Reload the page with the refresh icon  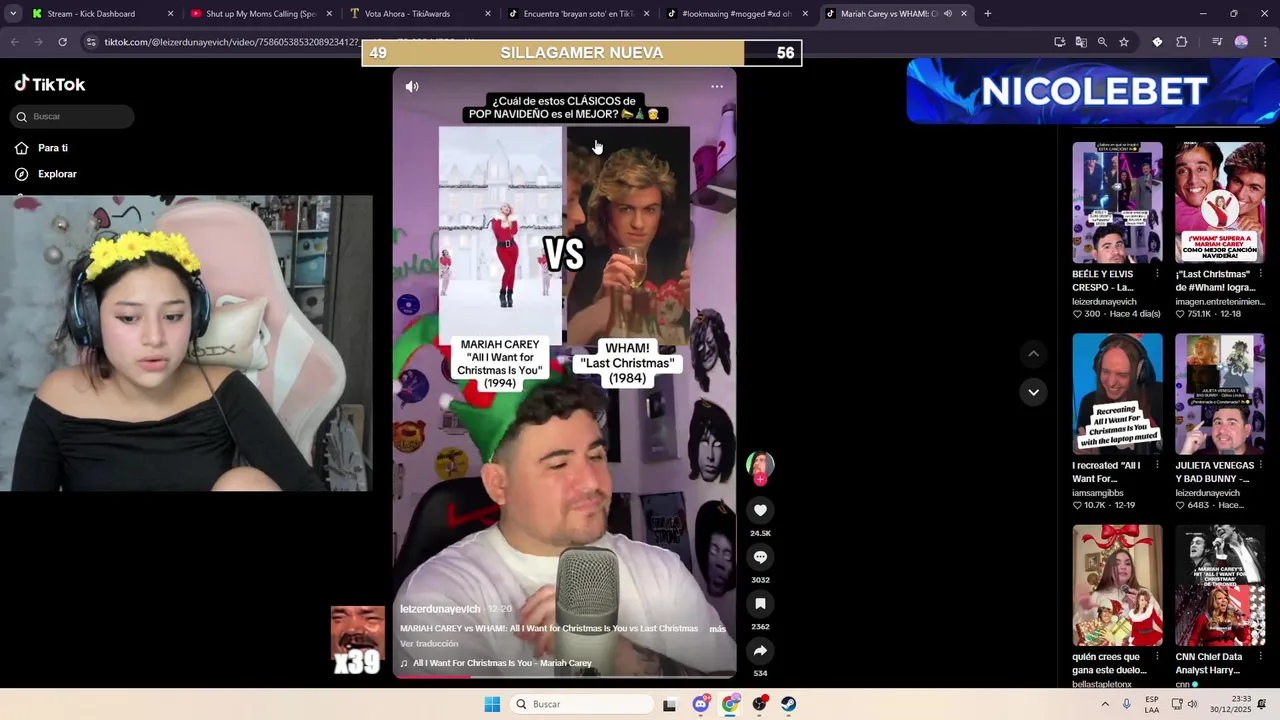pyautogui.click(x=62, y=42)
